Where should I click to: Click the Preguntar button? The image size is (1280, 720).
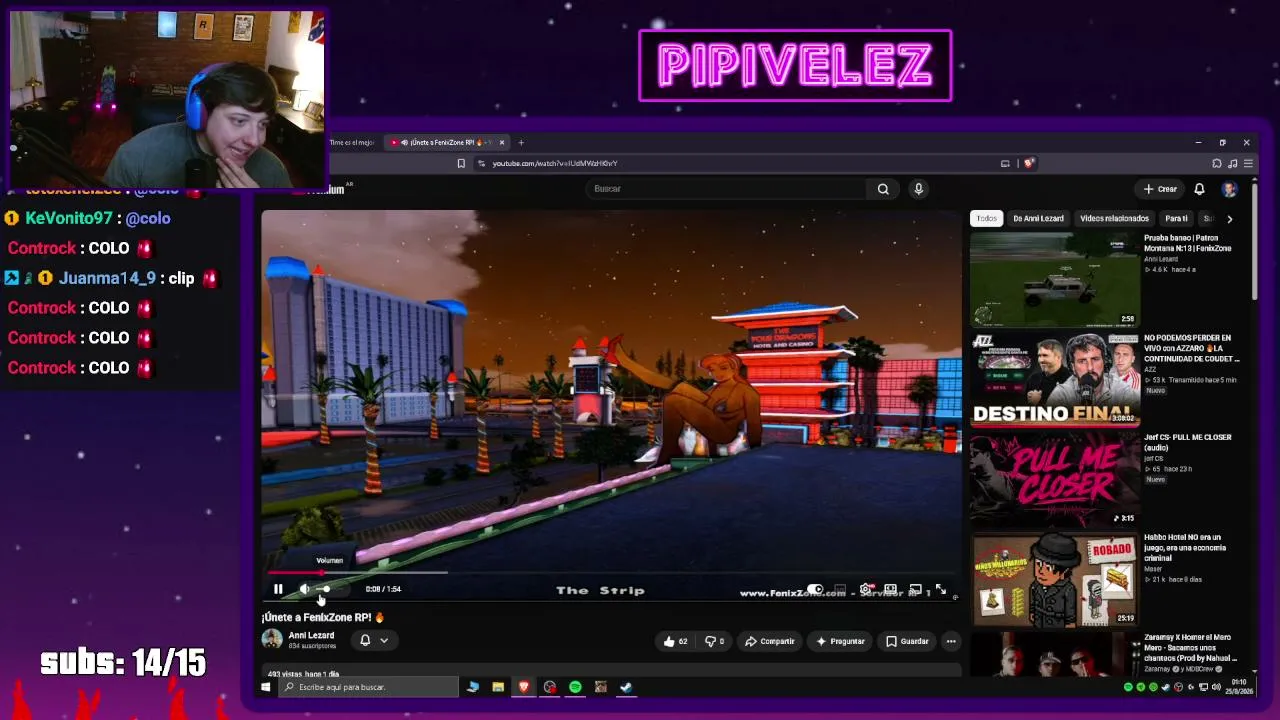(839, 641)
